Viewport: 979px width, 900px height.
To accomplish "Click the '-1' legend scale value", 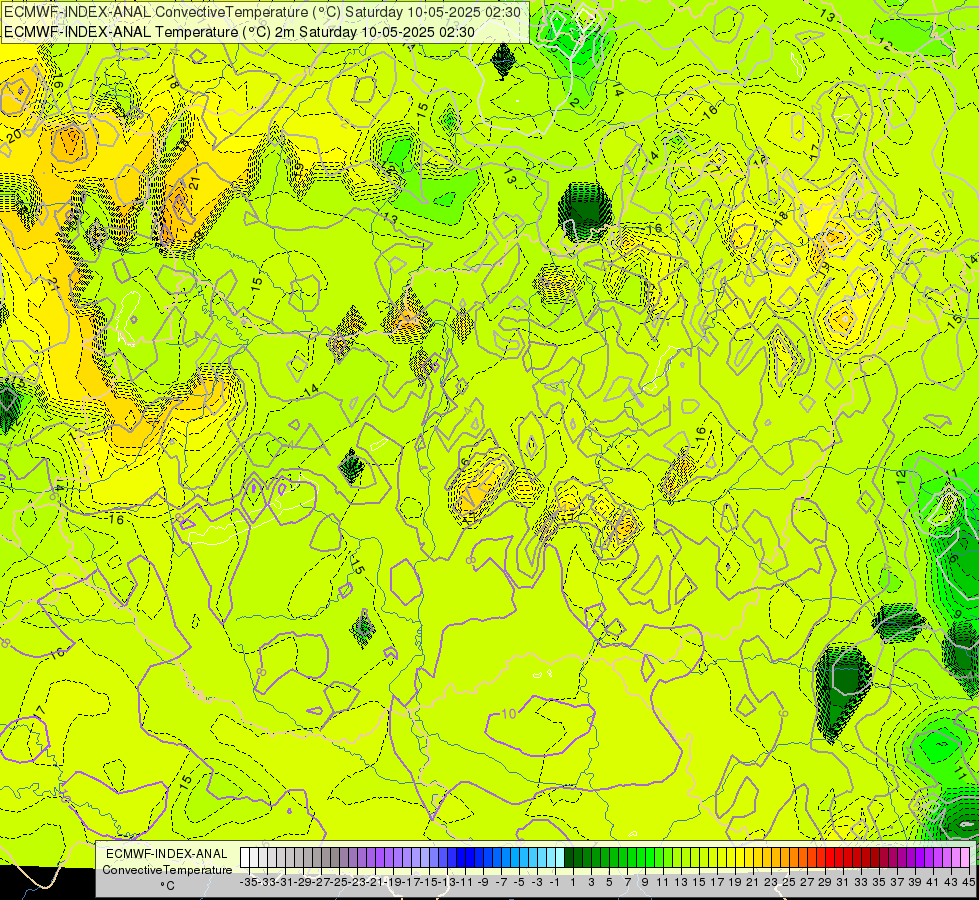I will pos(554,882).
